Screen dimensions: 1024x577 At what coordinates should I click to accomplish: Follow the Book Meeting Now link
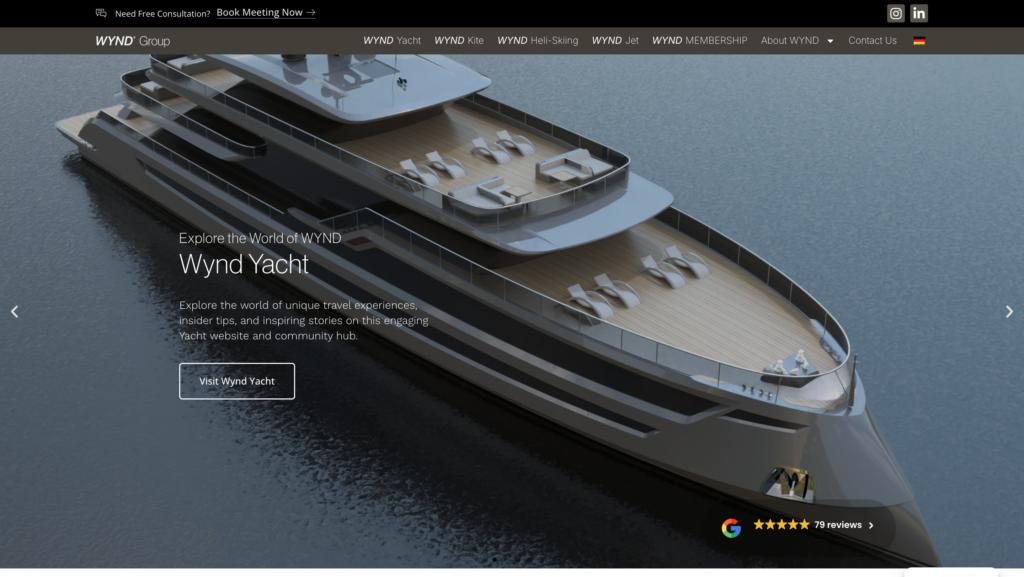coord(266,13)
